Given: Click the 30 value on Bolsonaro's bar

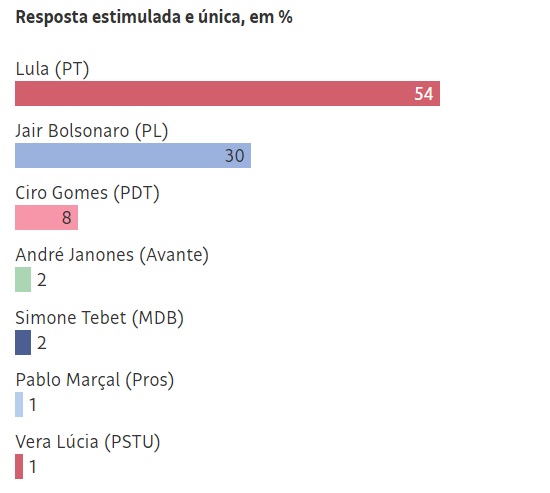Looking at the screenshot, I should [235, 155].
